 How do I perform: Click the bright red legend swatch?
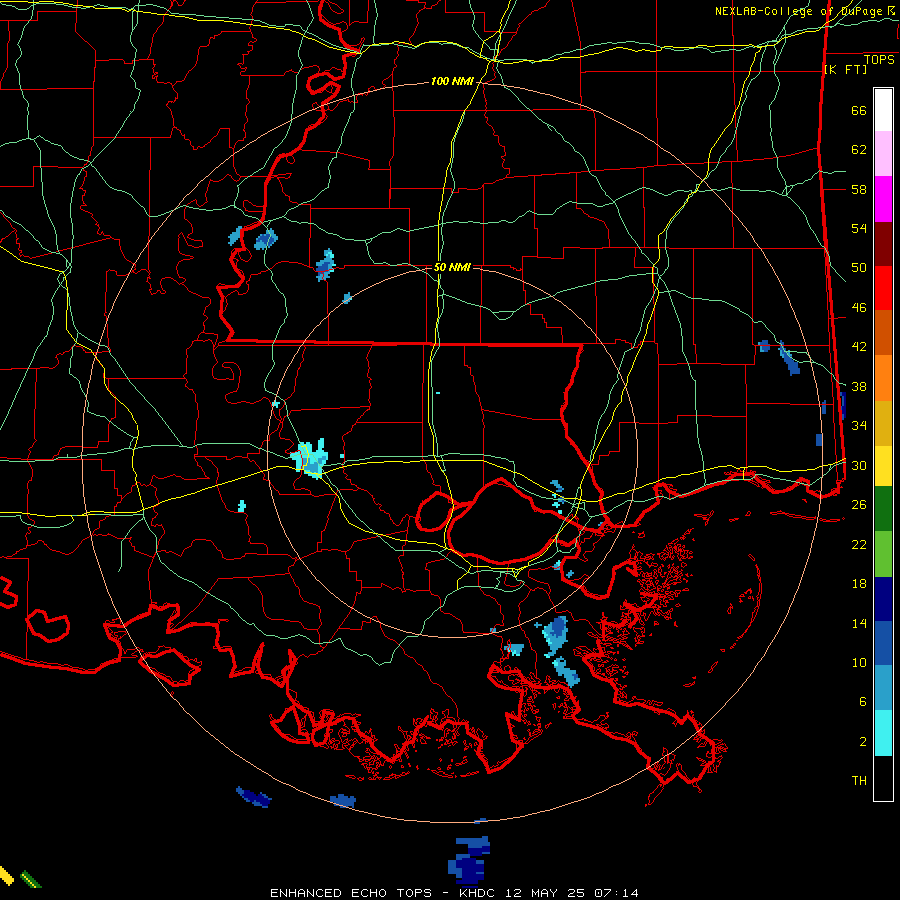pos(883,288)
